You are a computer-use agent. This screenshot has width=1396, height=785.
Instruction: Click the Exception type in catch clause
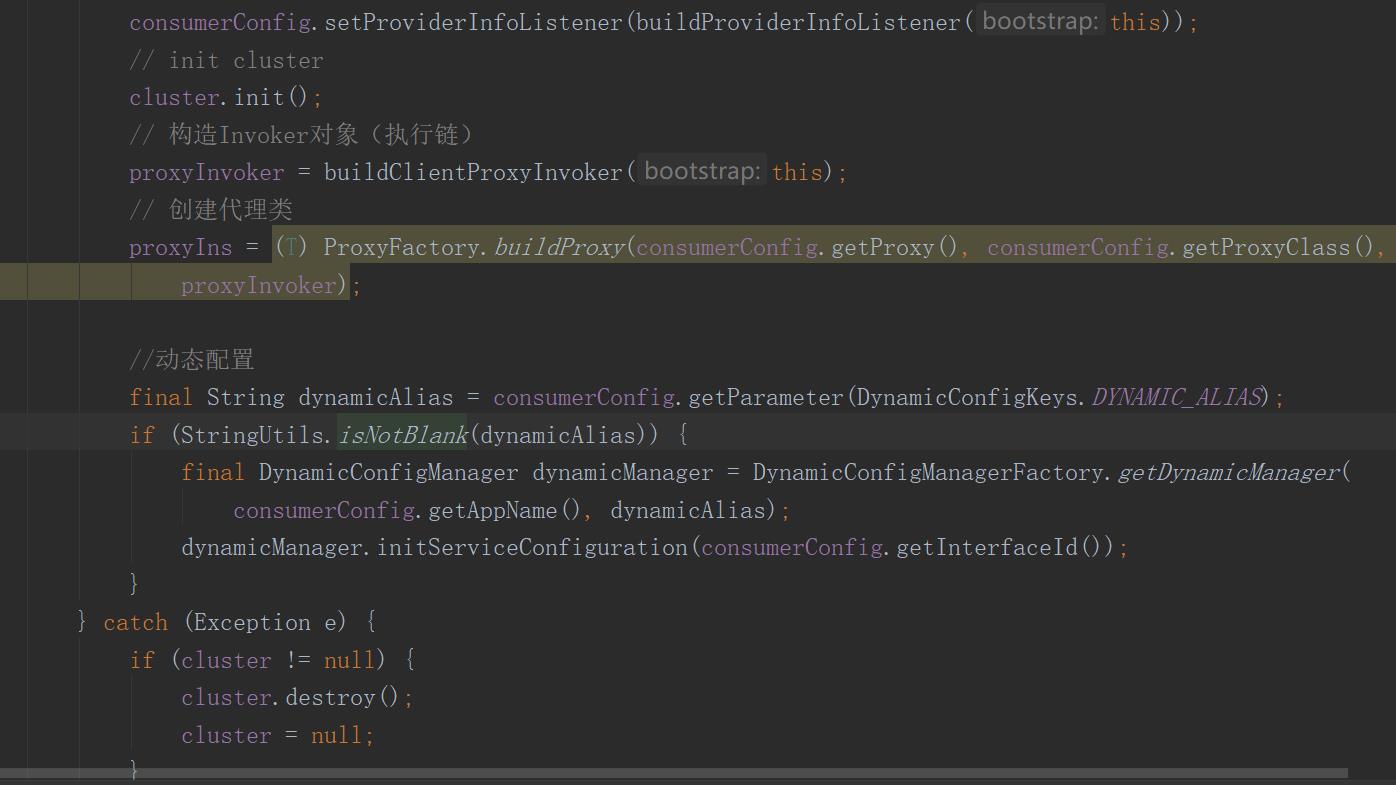(x=252, y=622)
